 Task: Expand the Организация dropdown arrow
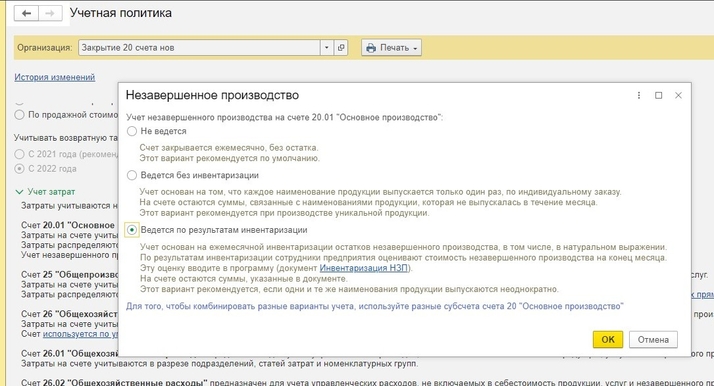point(326,47)
